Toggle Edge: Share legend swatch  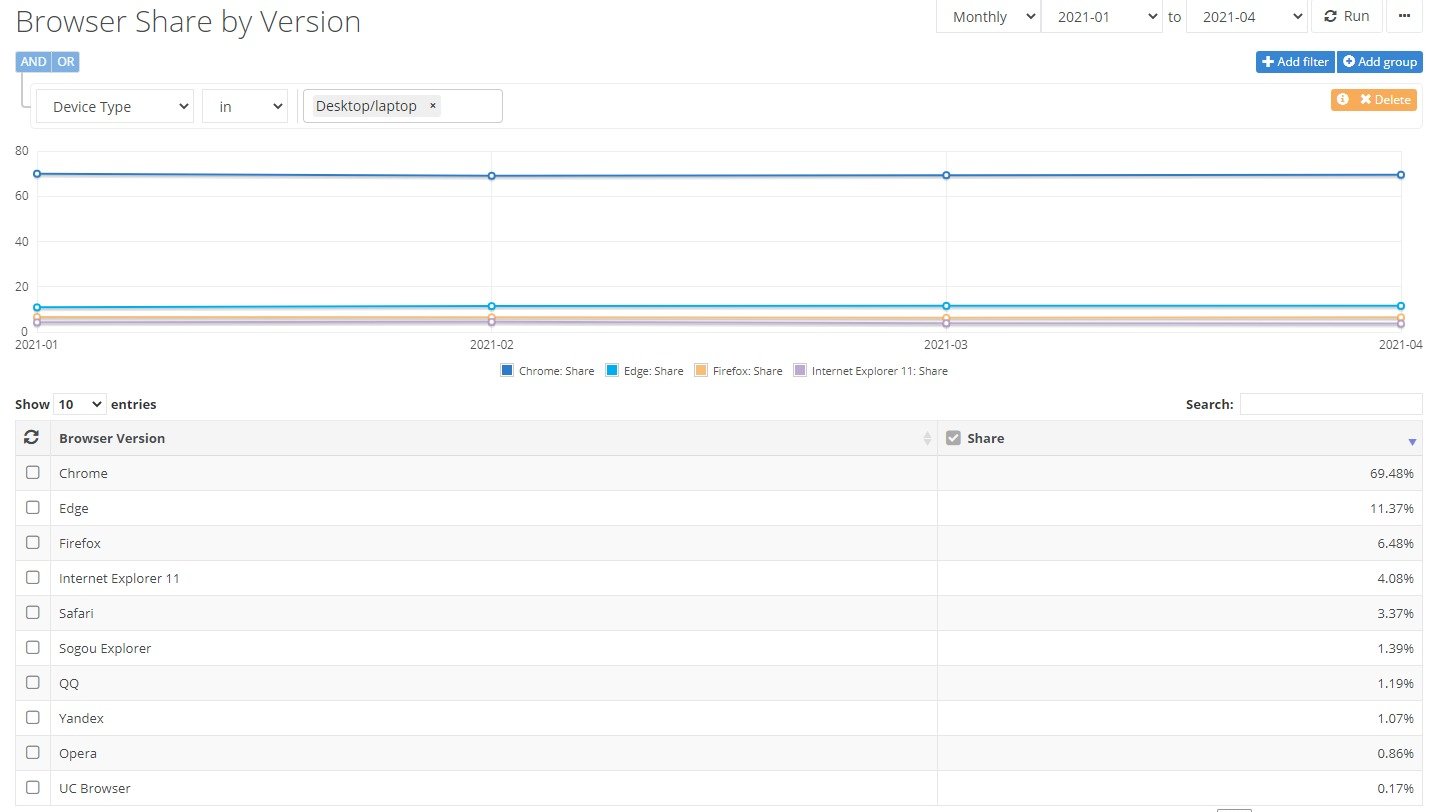pos(613,370)
